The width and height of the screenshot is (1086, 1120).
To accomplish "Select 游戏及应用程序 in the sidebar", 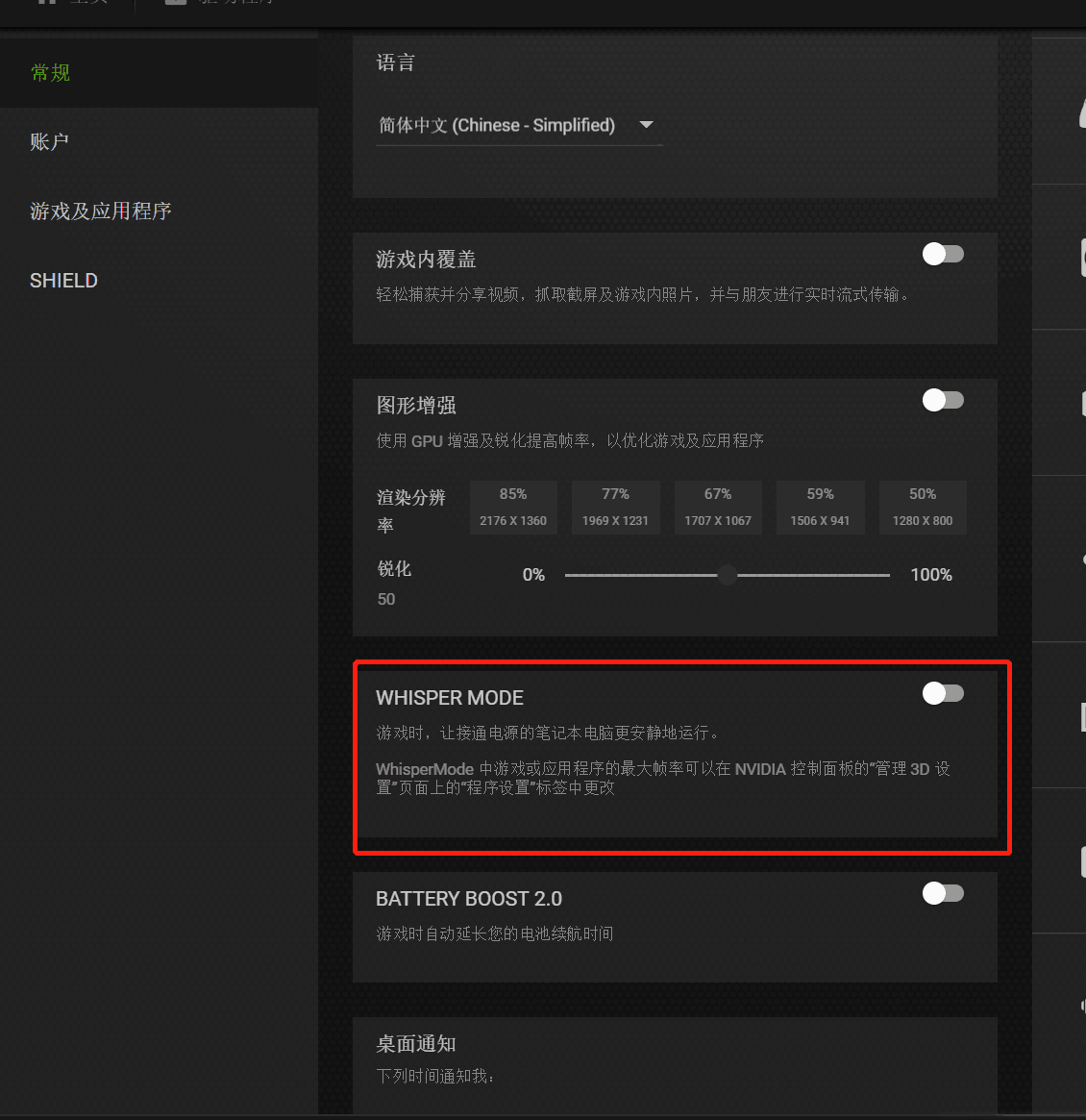I will [x=101, y=211].
